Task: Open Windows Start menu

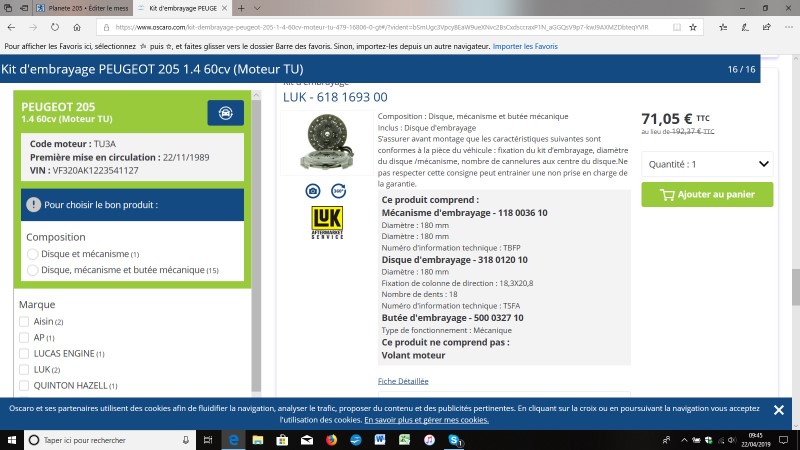Action: (x=11, y=440)
